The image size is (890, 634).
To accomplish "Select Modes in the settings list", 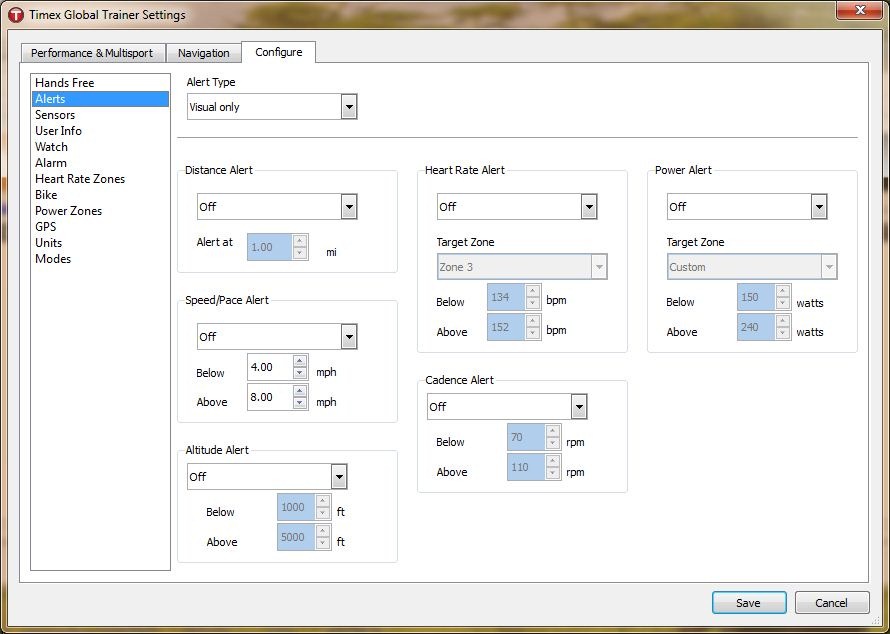I will point(100,259).
